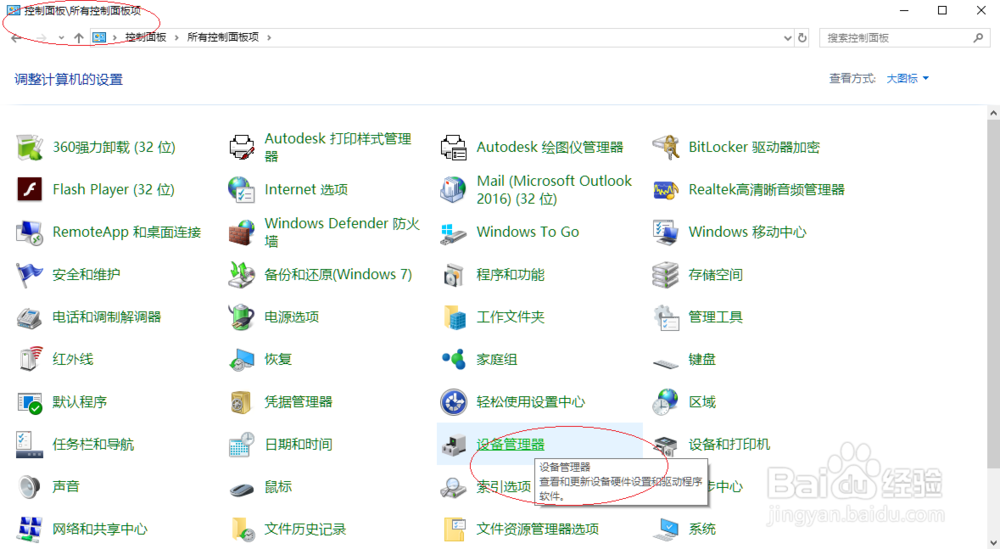Expand the chevron after 控制面板 breadcrumb
1000x549 pixels.
[177, 38]
